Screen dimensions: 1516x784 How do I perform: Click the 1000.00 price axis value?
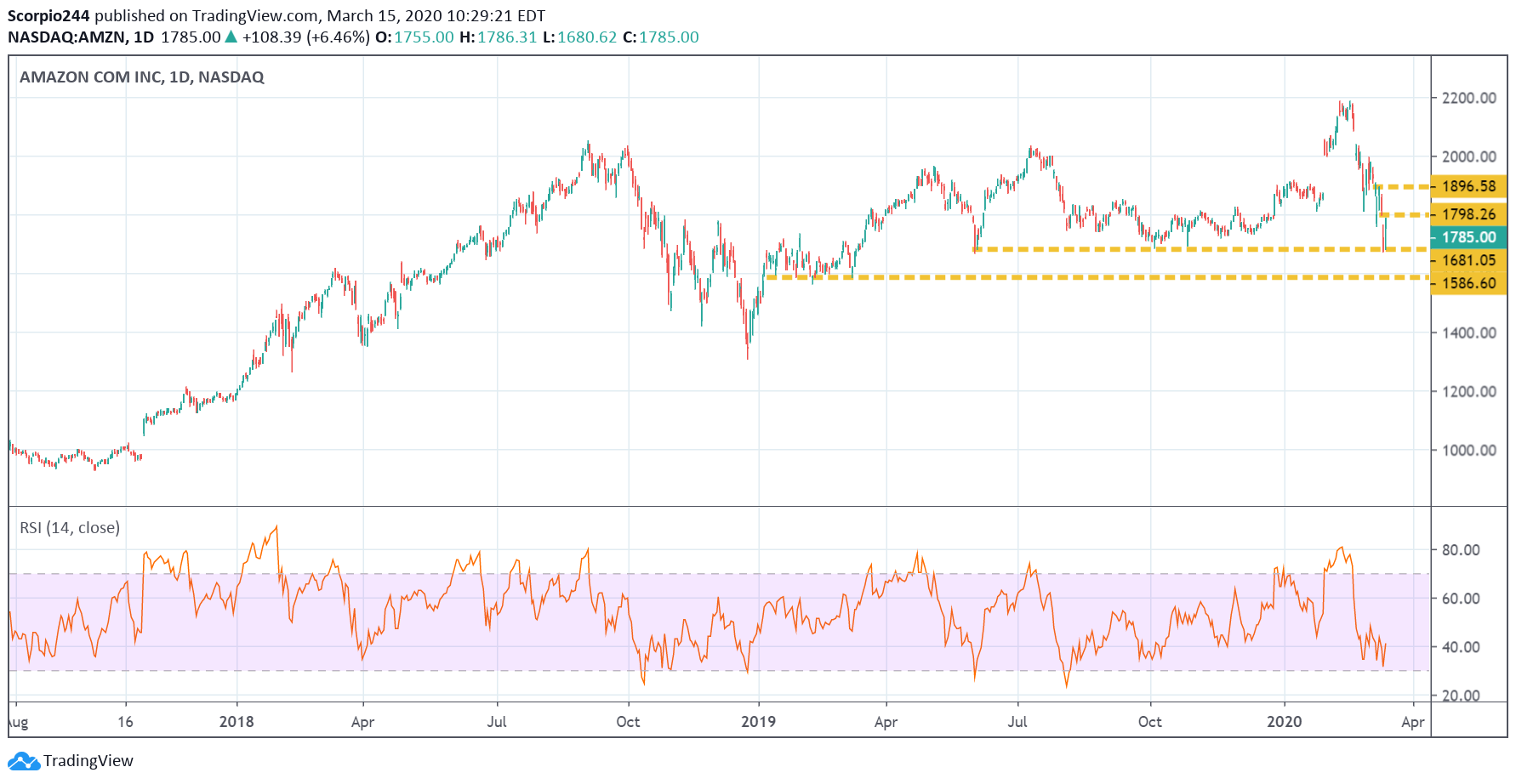(x=1469, y=450)
